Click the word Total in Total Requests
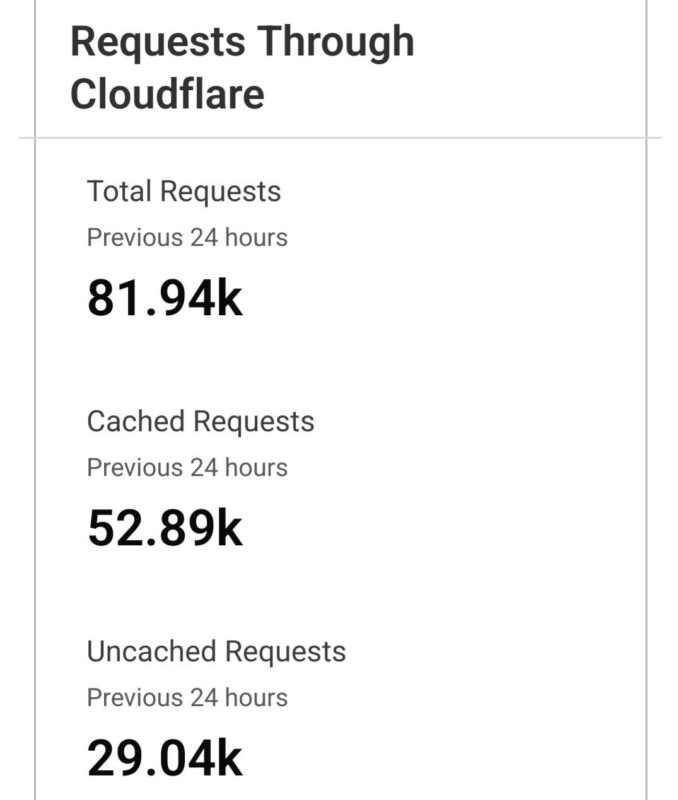Screen dimensions: 678x800 (x=119, y=191)
